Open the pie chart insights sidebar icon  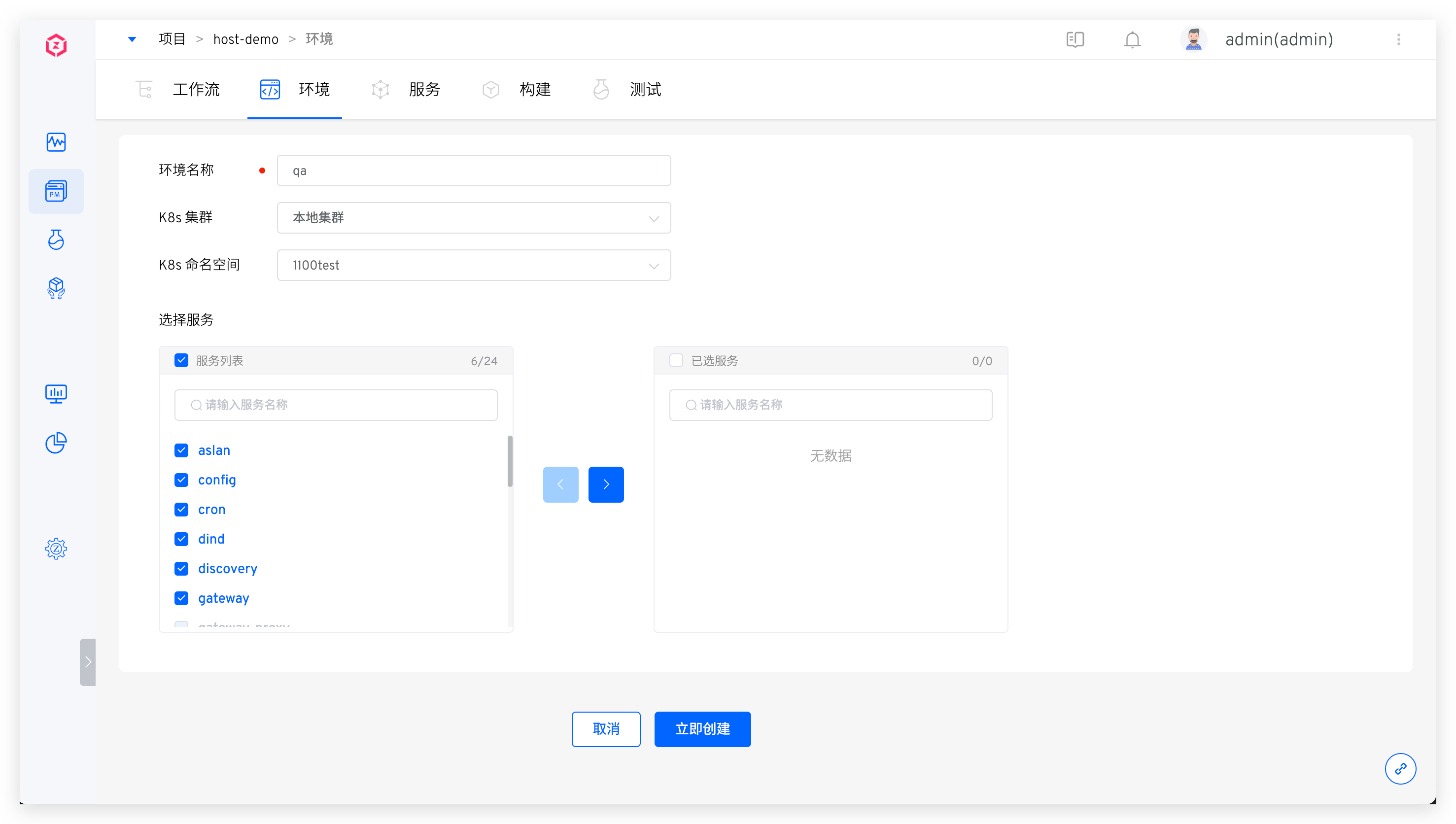[56, 443]
